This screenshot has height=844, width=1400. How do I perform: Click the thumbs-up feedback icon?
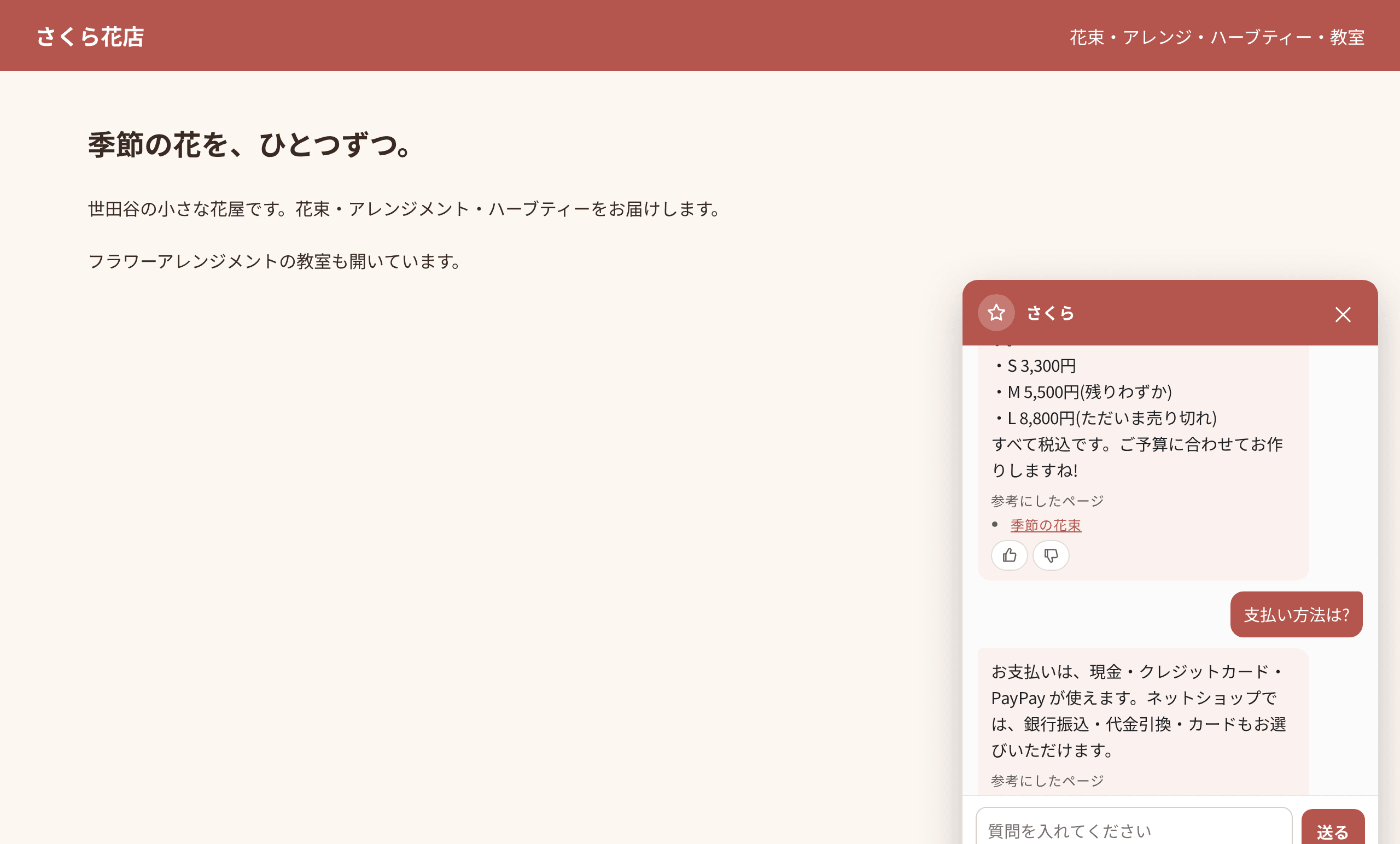[x=1009, y=555]
